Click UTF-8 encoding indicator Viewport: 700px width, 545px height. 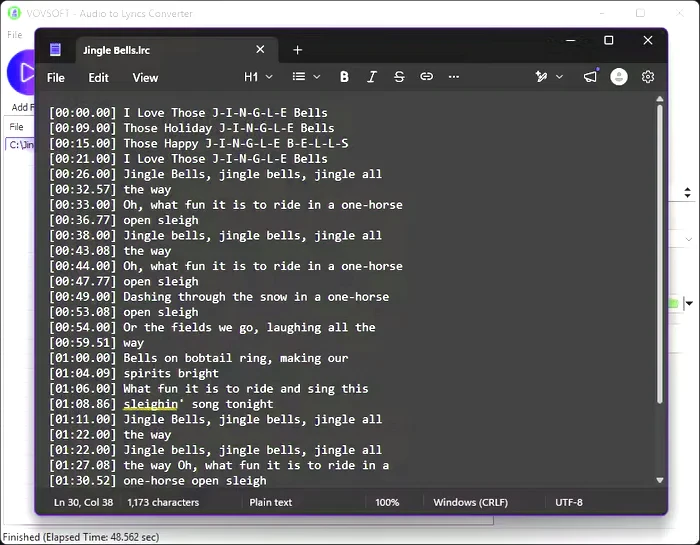pyautogui.click(x=569, y=503)
